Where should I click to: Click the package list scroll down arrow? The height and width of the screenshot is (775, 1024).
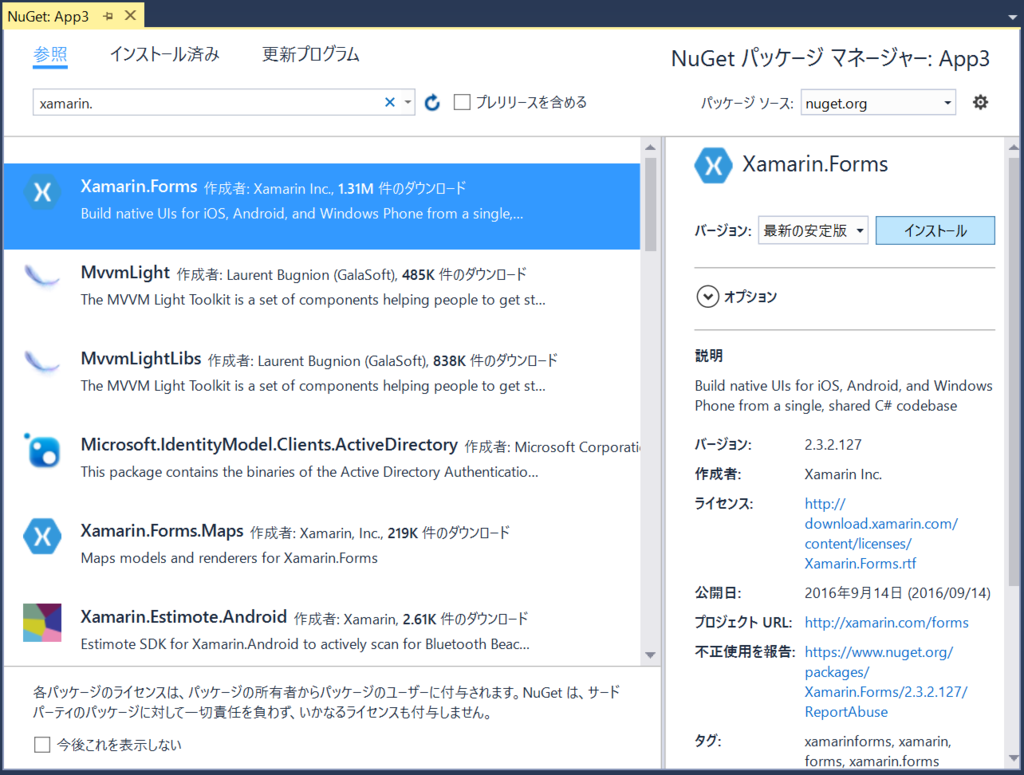pyautogui.click(x=650, y=655)
